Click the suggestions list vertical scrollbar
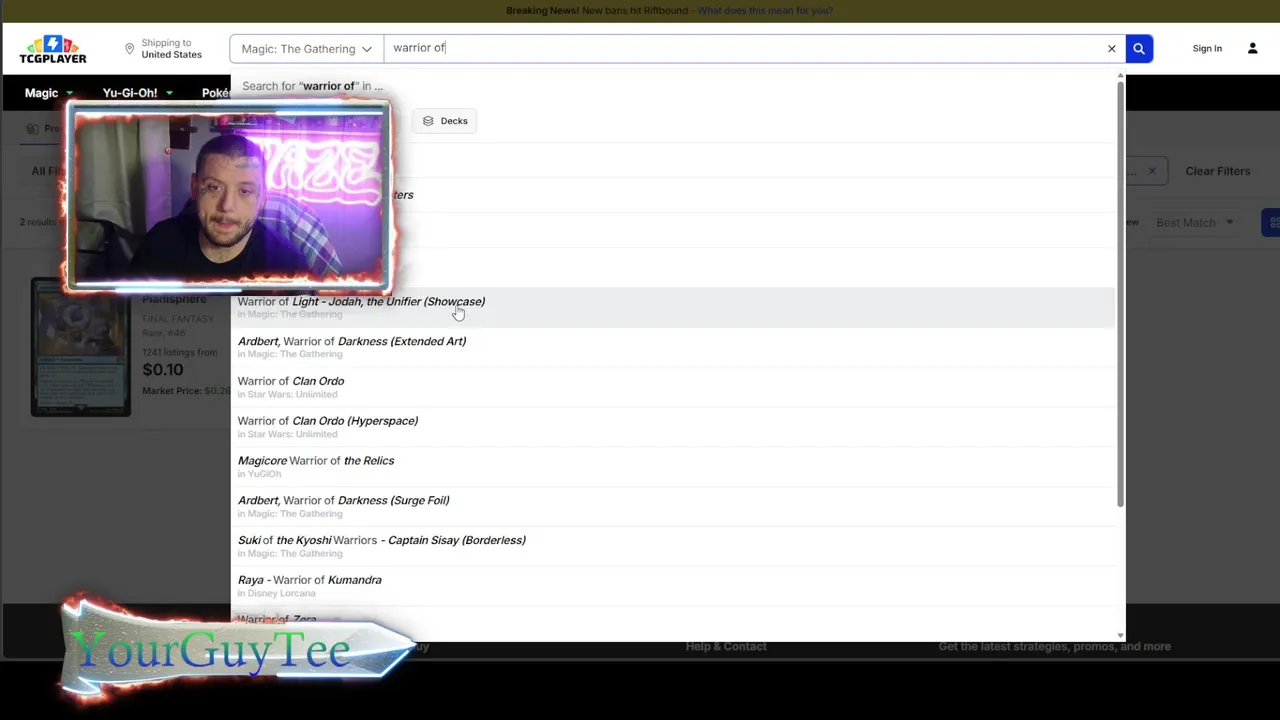This screenshot has height=720, width=1280. point(1120,295)
